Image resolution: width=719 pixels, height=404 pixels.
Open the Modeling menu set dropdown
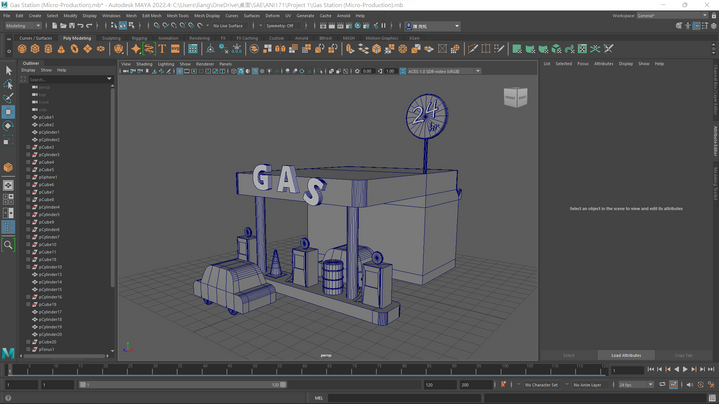[x=22, y=26]
